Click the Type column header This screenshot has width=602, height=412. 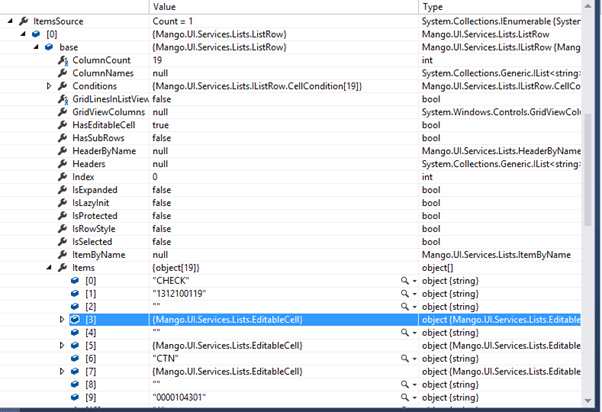[500, 7]
